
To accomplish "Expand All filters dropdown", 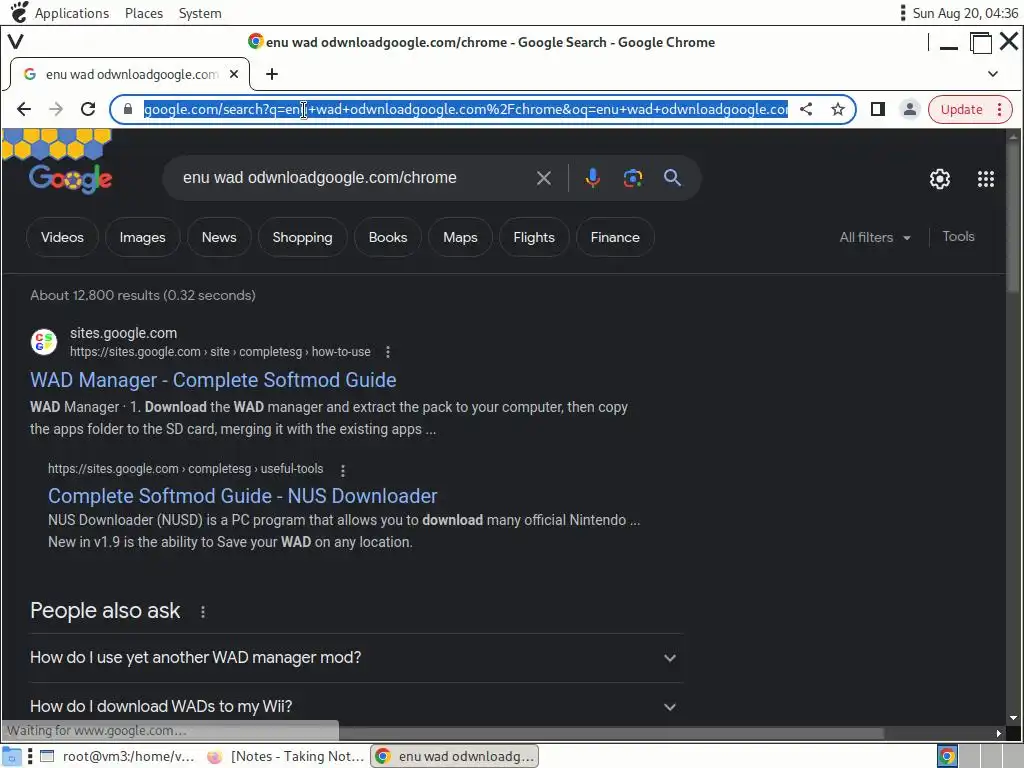I will 875,237.
